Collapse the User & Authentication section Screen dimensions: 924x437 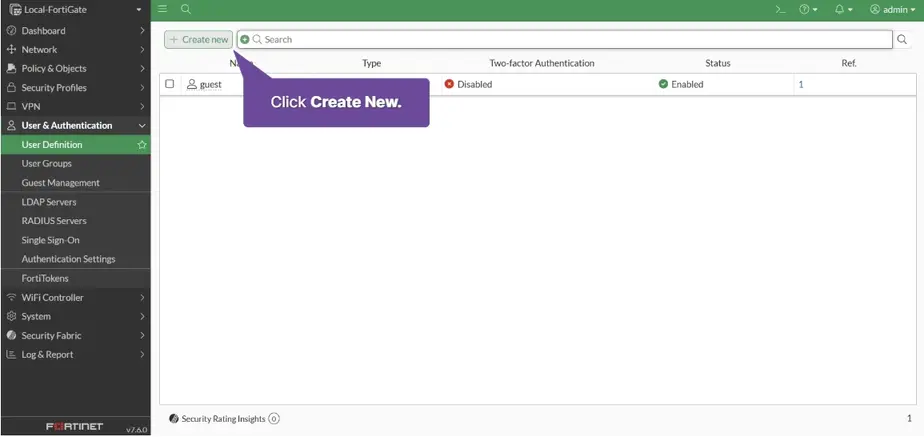pos(75,125)
